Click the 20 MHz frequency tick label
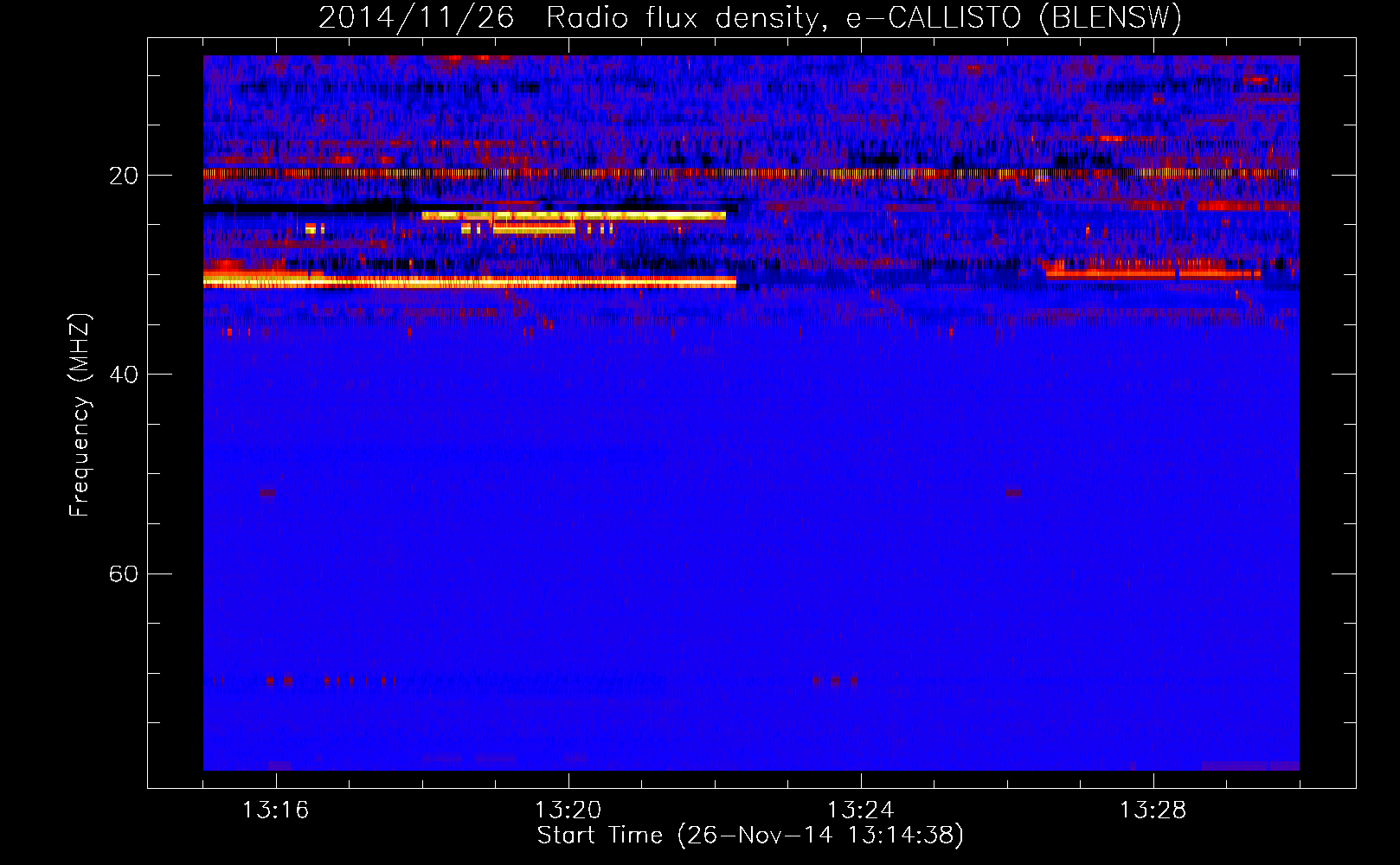 coord(124,176)
